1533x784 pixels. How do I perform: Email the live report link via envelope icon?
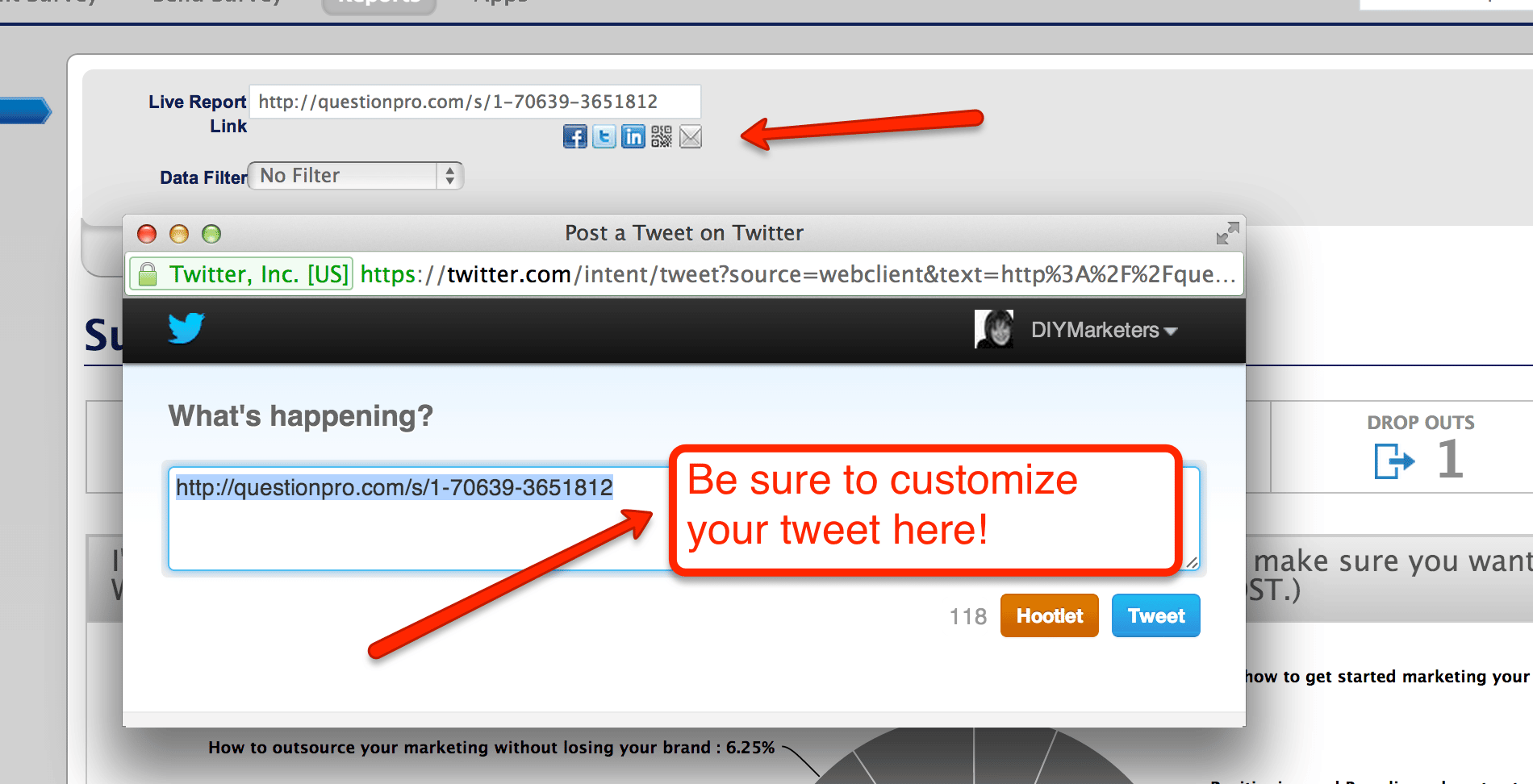click(691, 137)
